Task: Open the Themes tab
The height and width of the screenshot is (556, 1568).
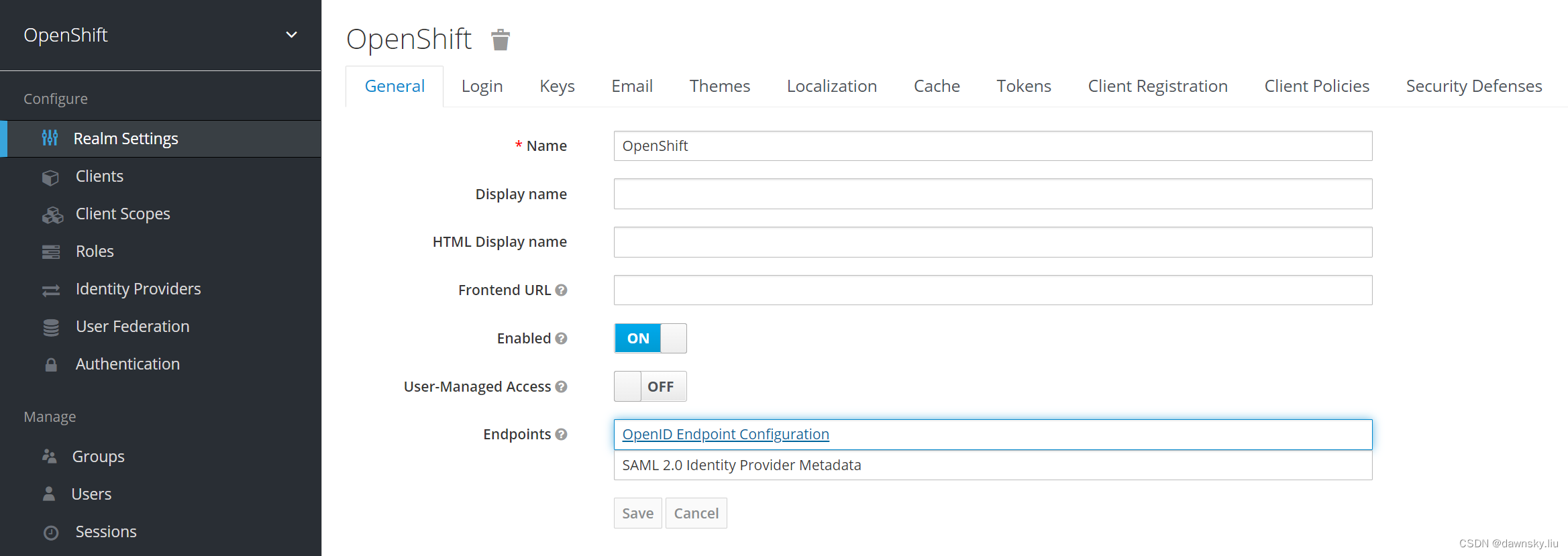Action: point(719,86)
